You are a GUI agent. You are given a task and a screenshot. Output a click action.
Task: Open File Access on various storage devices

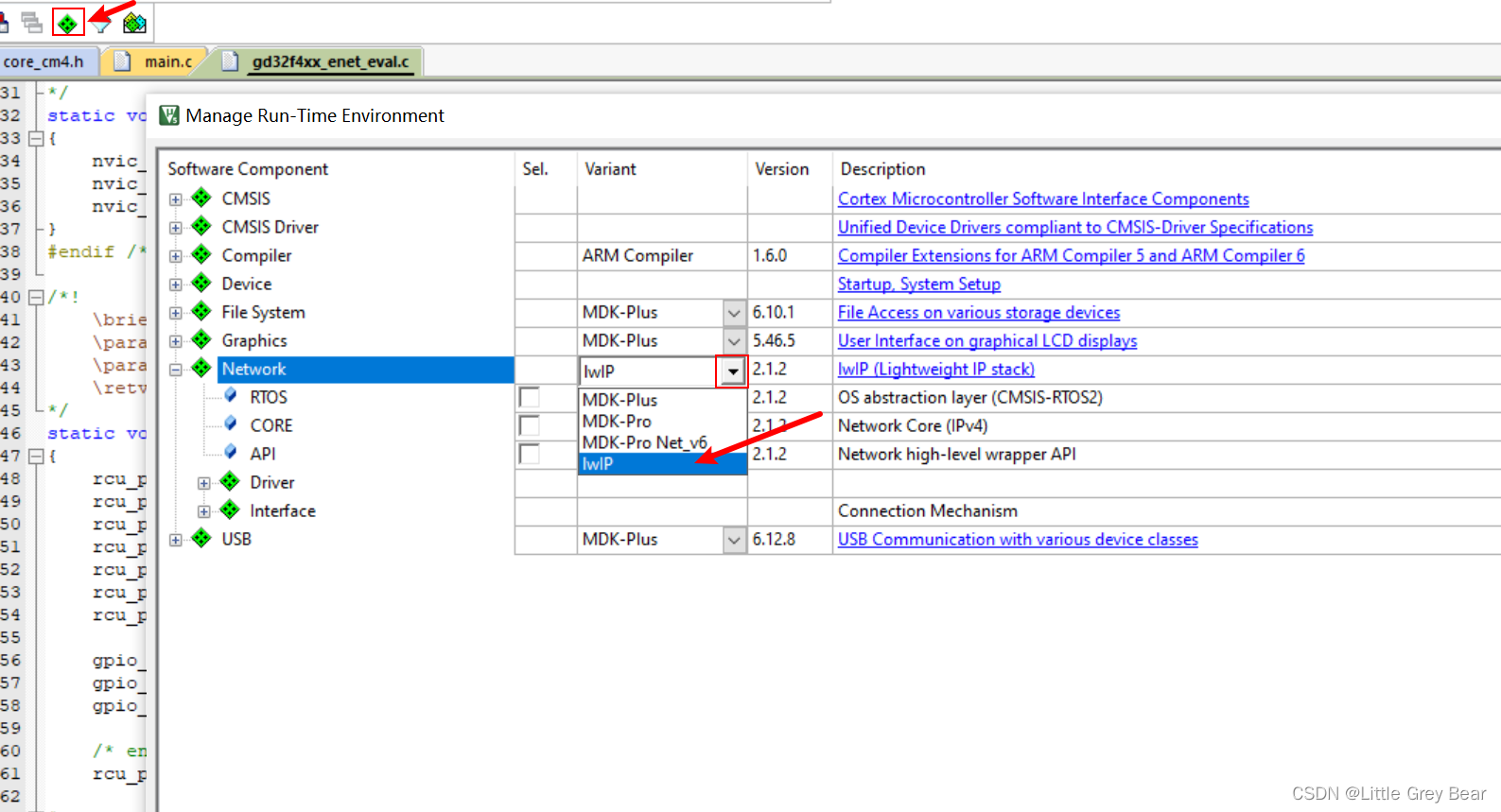click(x=979, y=312)
